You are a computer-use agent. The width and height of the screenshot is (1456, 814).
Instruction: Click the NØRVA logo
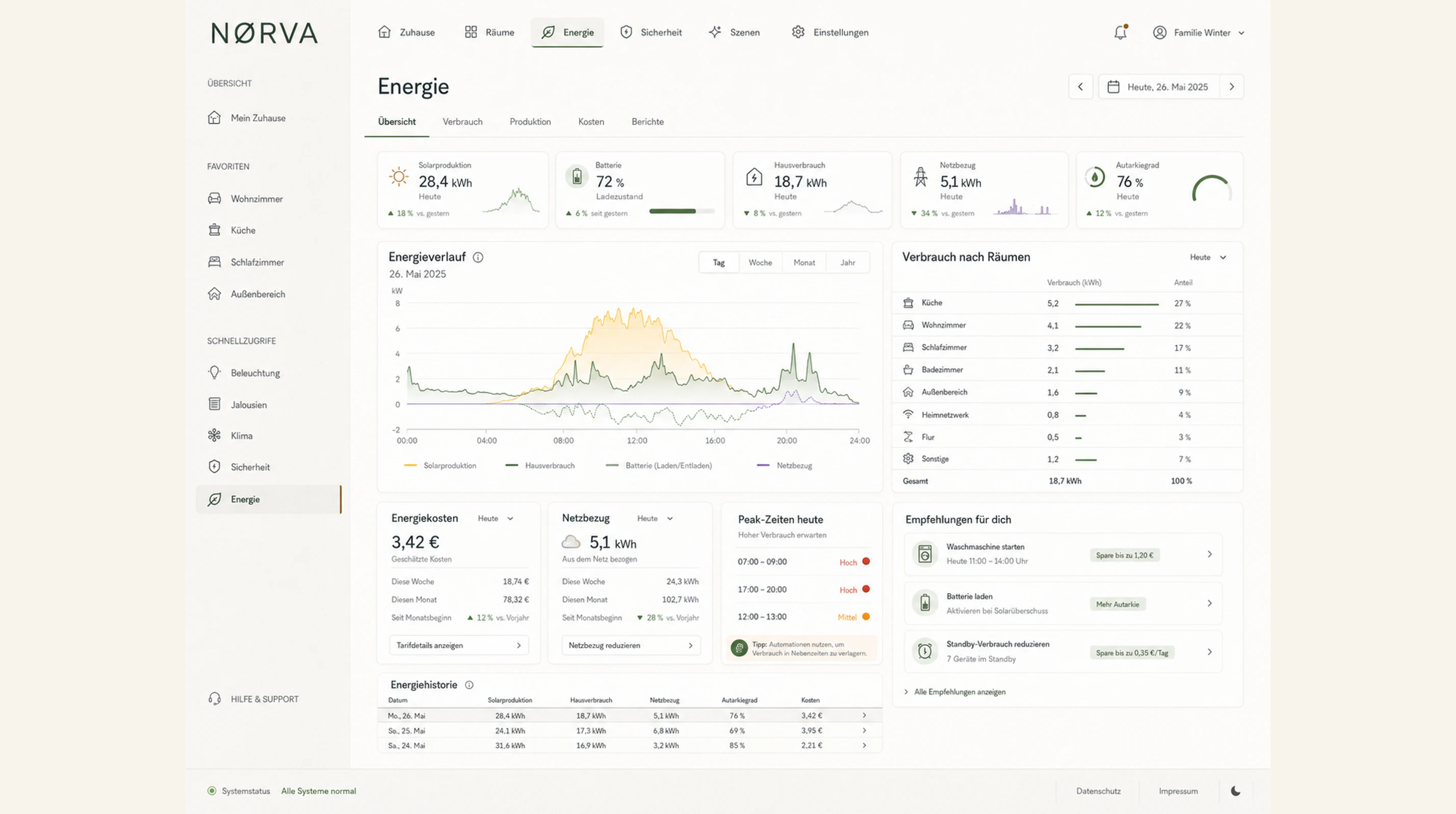coord(265,33)
